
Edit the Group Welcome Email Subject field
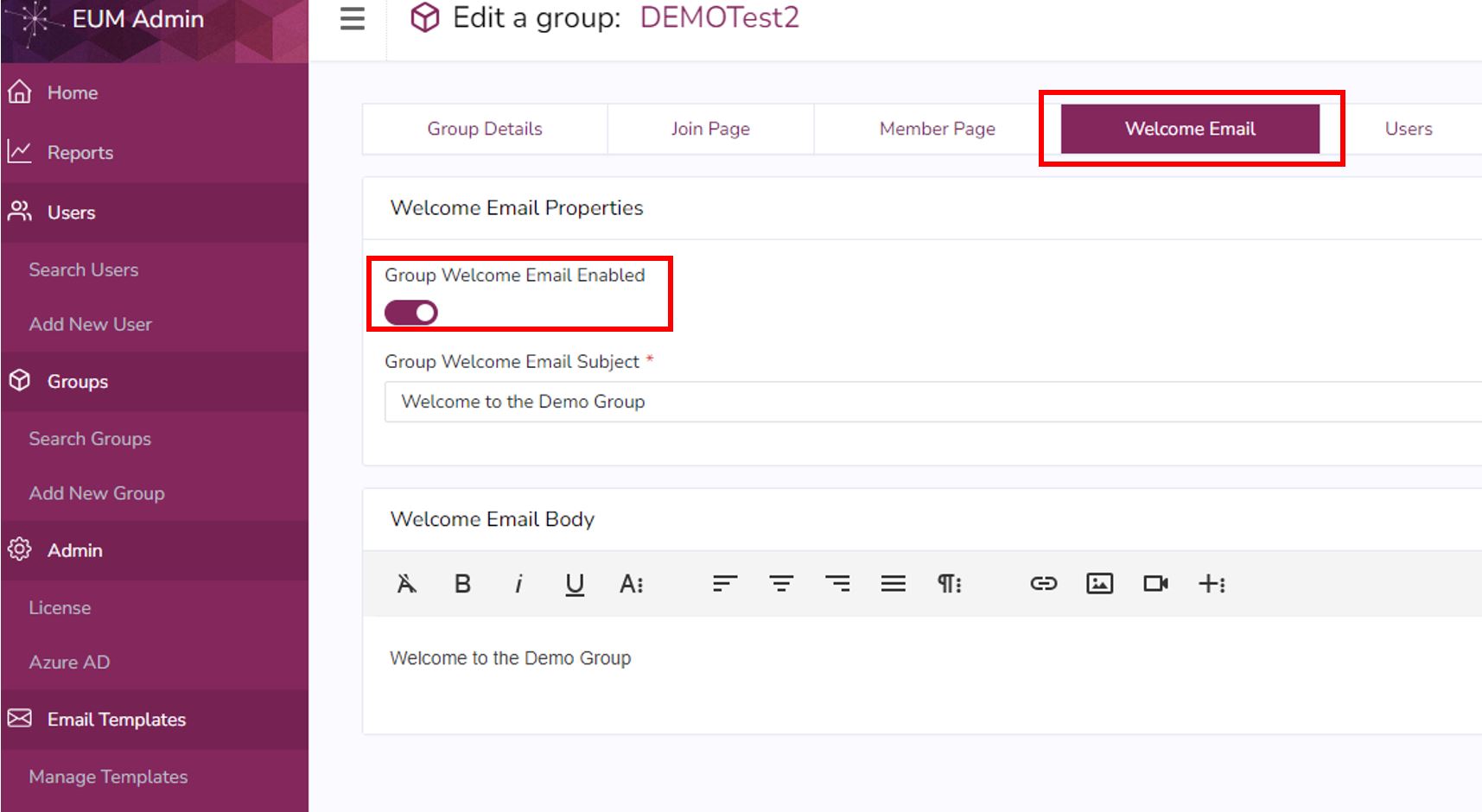[x=691, y=401]
